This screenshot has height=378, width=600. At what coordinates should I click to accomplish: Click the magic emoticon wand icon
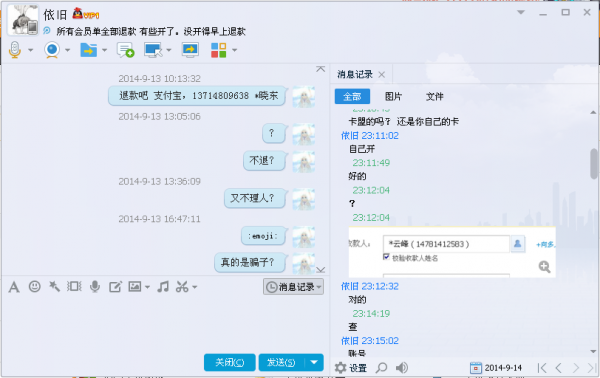pyautogui.click(x=54, y=286)
